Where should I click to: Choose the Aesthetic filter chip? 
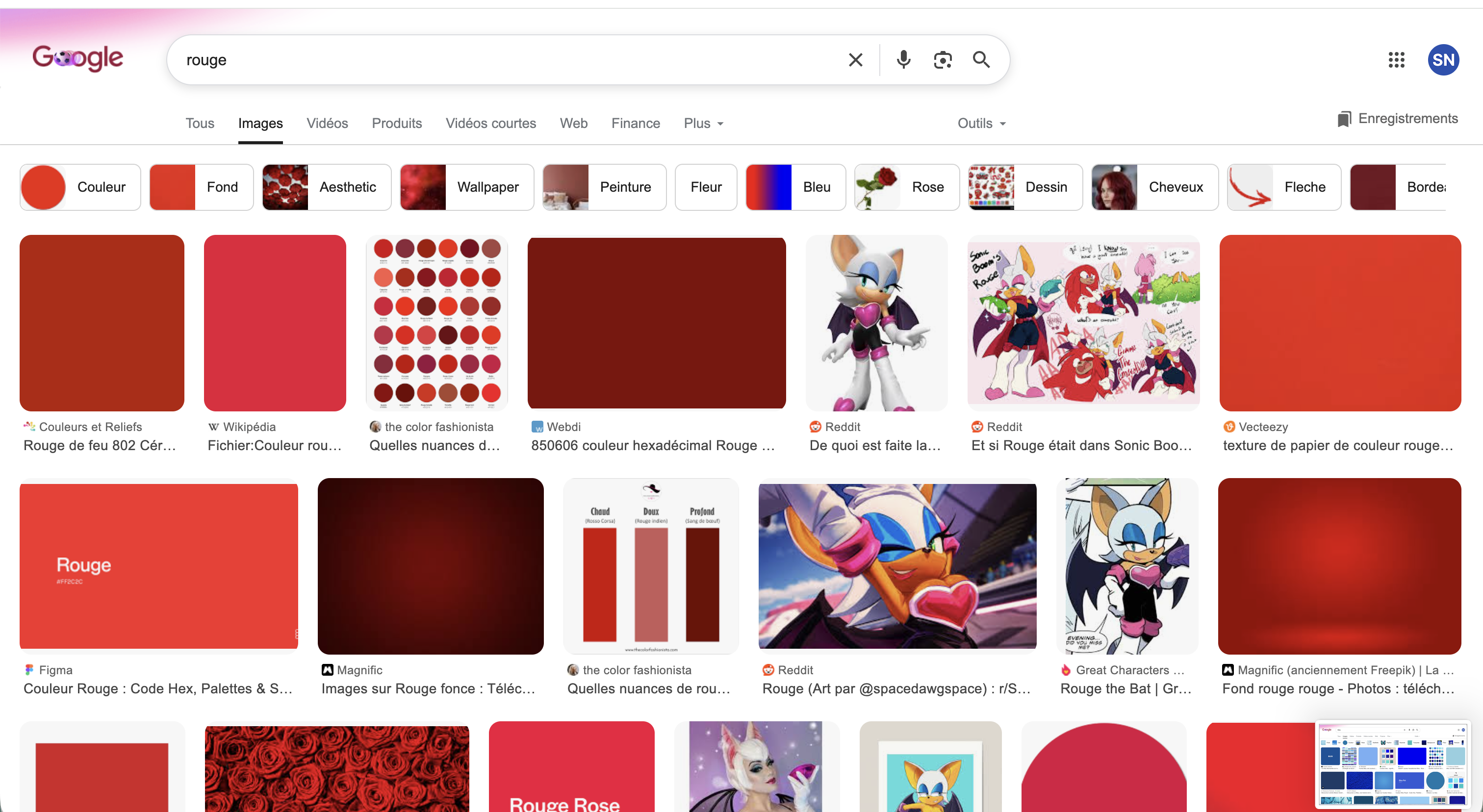point(327,187)
